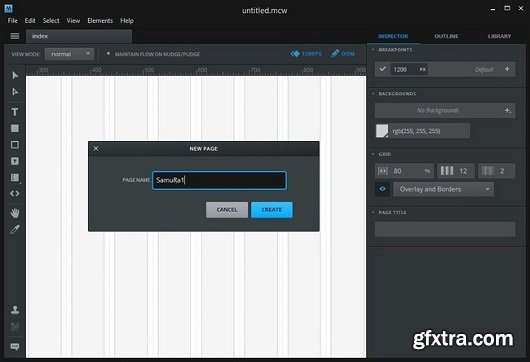
Task: Click the feedback chat icon
Action: (15, 347)
